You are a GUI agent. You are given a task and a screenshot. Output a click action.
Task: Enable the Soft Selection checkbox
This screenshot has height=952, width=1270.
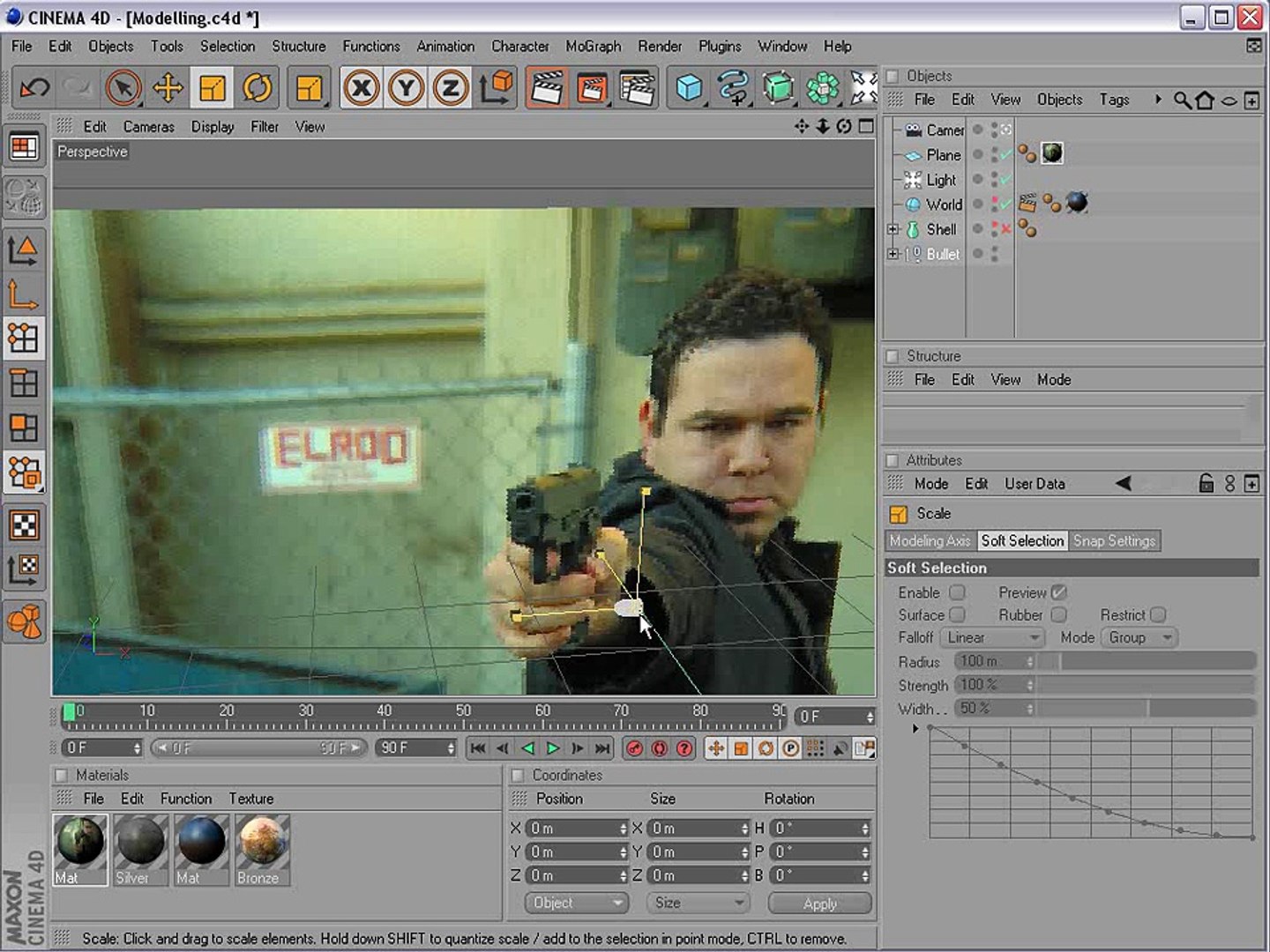click(x=957, y=592)
